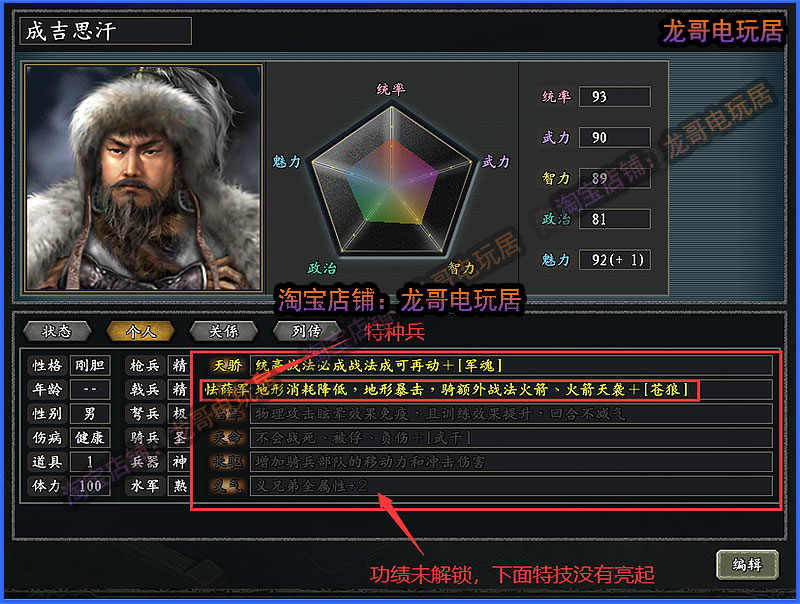This screenshot has height=604, width=800.
Task: Open the 状态 tab
Action: tap(57, 332)
